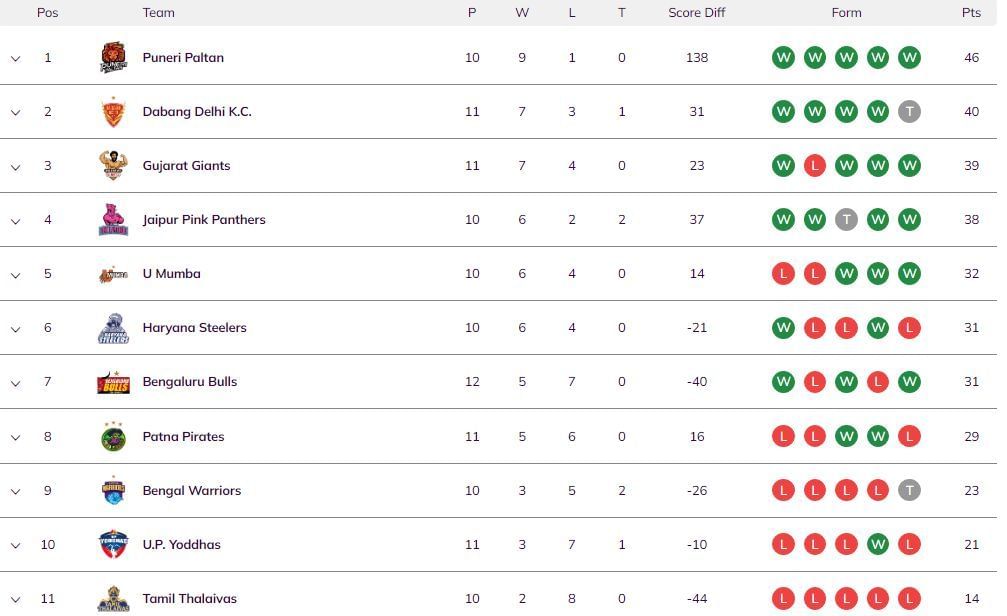
Task: Expand the Tamil Thalaivas row chevron
Action: pos(16,599)
